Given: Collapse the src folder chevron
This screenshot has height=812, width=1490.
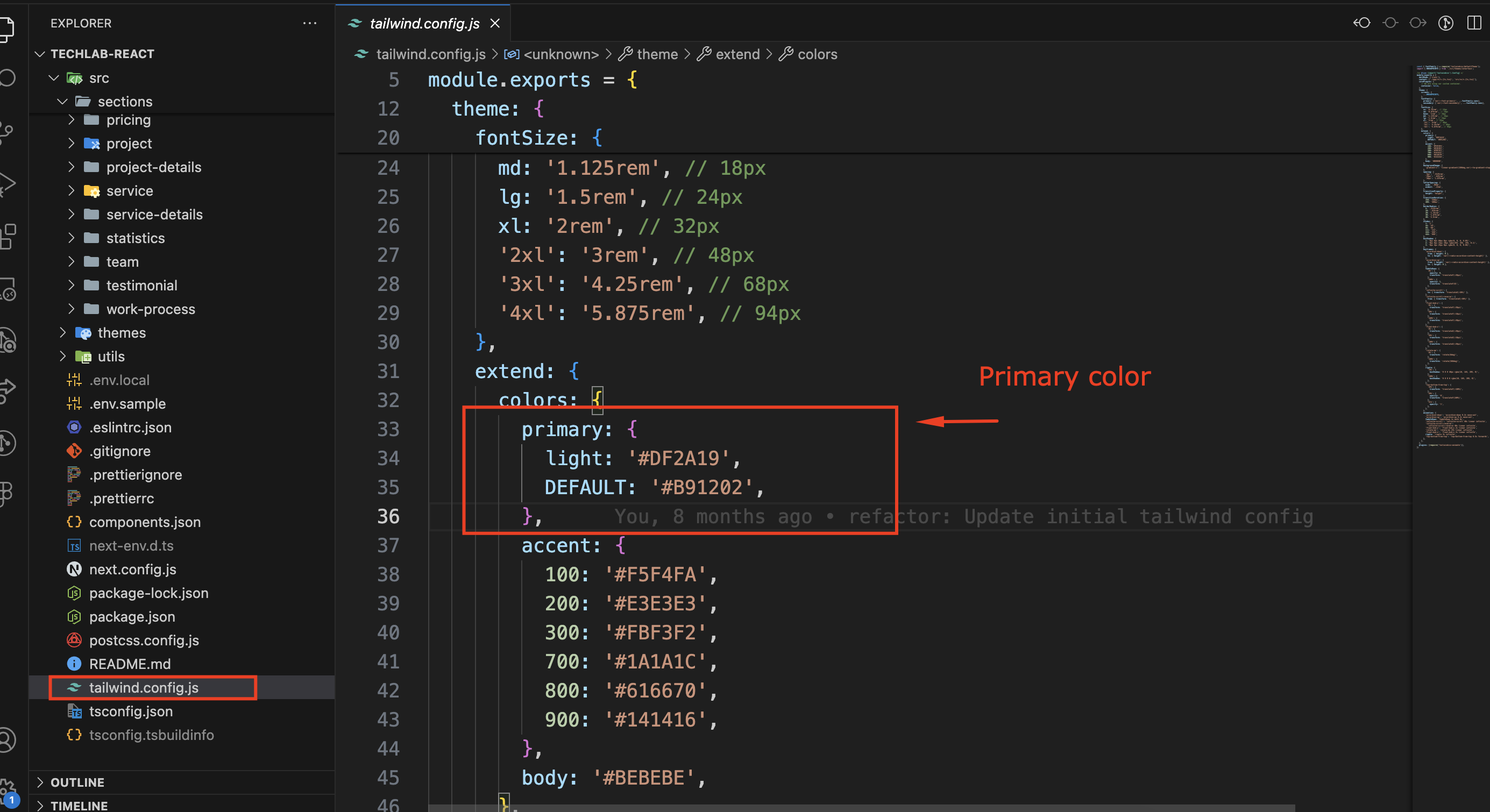Looking at the screenshot, I should [x=54, y=77].
